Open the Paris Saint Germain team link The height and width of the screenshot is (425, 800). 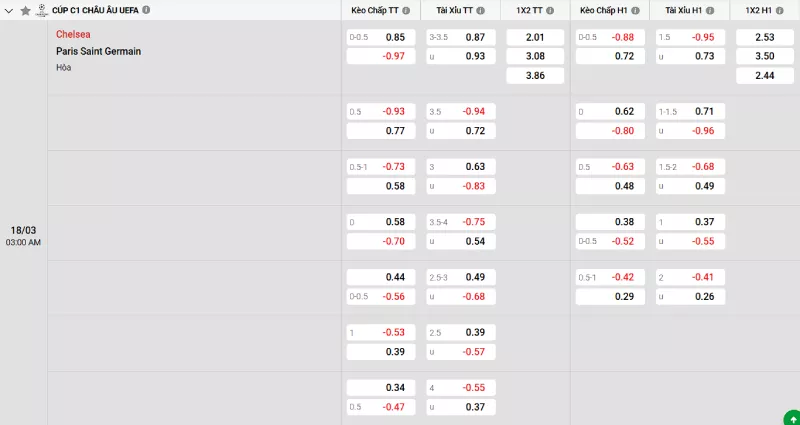click(98, 51)
